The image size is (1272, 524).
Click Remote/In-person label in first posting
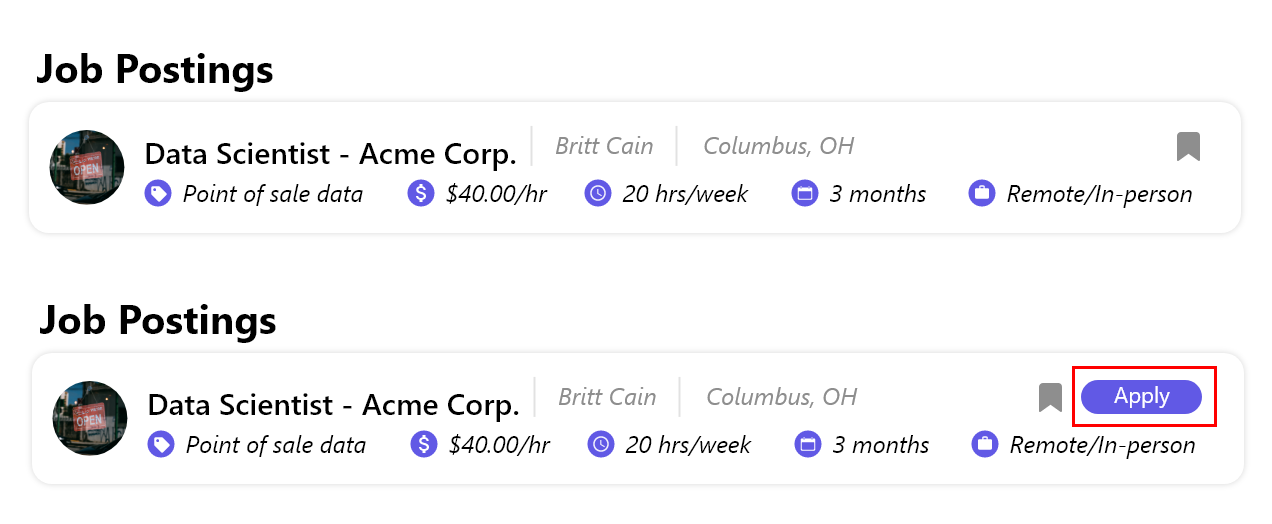[x=1099, y=194]
